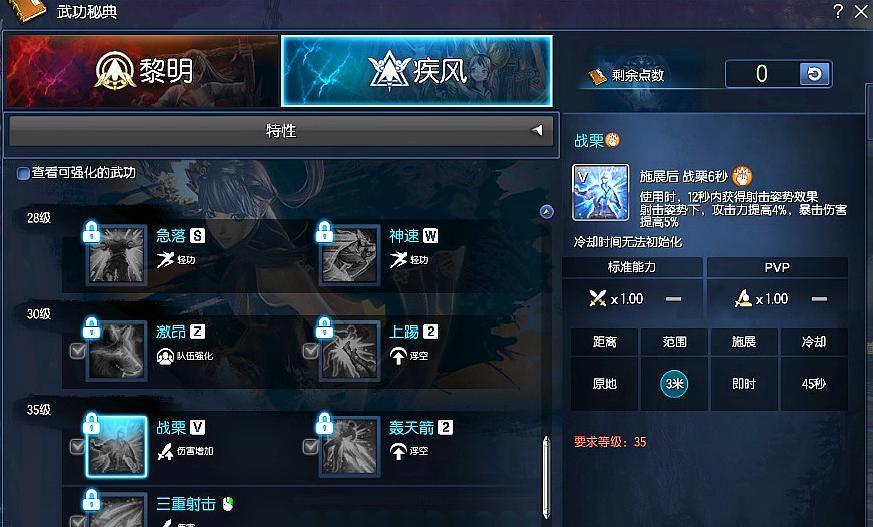Toggle the checkbox beside 上踢 skill

310,351
